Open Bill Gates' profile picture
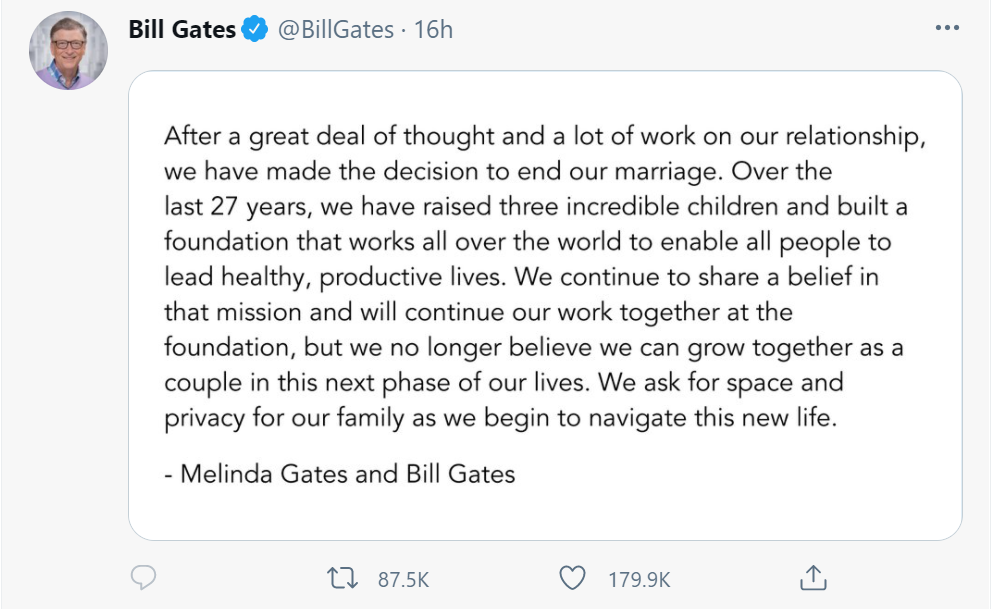Image resolution: width=996 pixels, height=616 pixels. 69,50
